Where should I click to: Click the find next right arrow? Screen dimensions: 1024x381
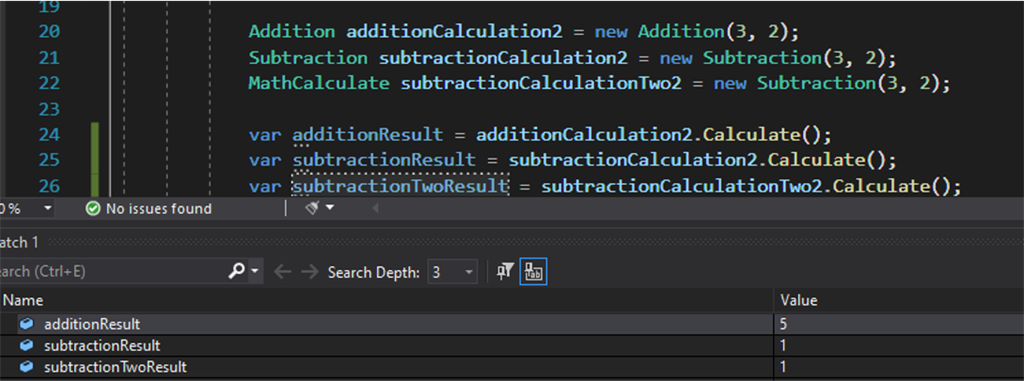[x=310, y=272]
